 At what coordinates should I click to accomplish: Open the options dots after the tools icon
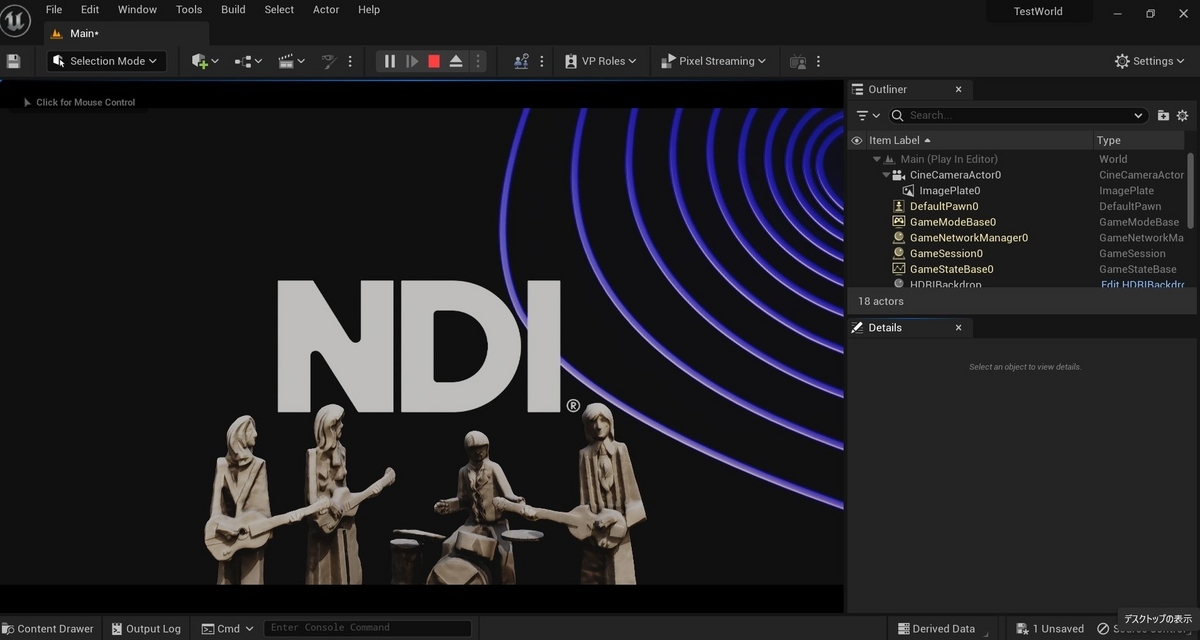[x=350, y=61]
